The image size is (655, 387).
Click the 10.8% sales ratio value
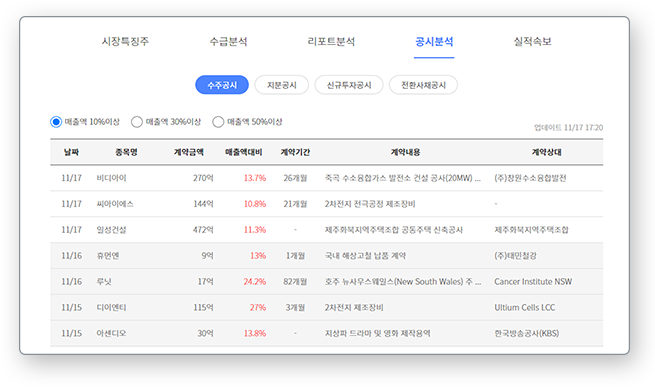(x=255, y=204)
